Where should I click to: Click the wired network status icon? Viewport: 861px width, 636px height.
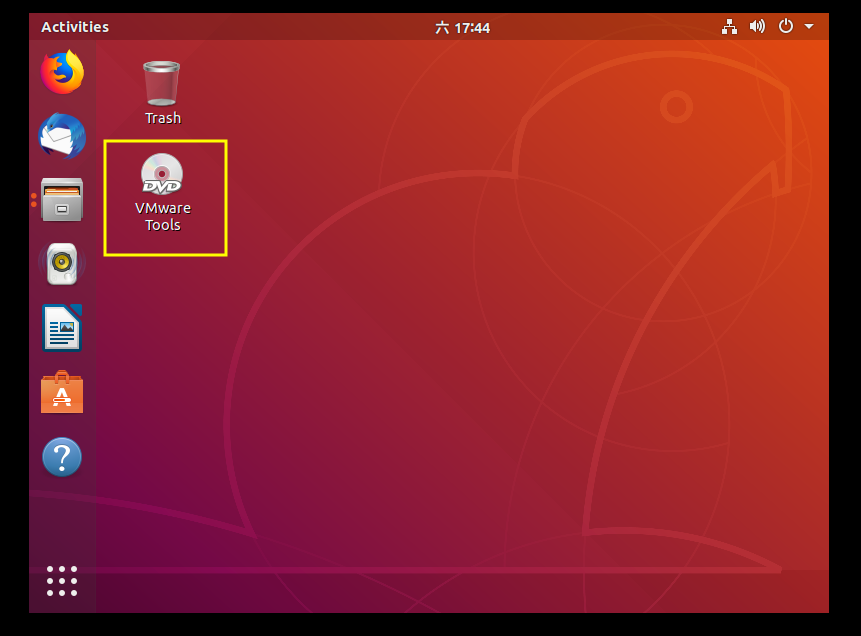click(729, 26)
